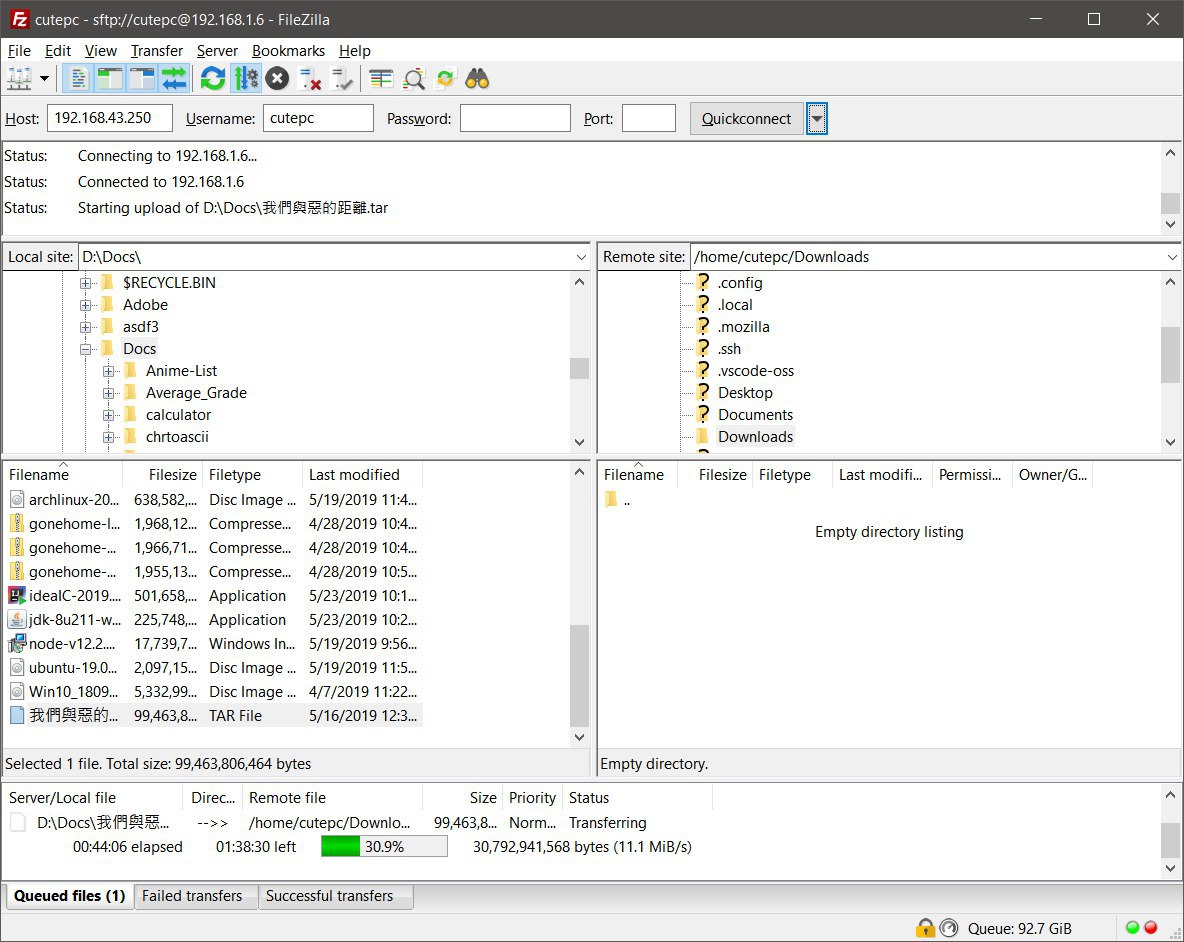Expand the Adobe folder node

pyautogui.click(x=85, y=305)
